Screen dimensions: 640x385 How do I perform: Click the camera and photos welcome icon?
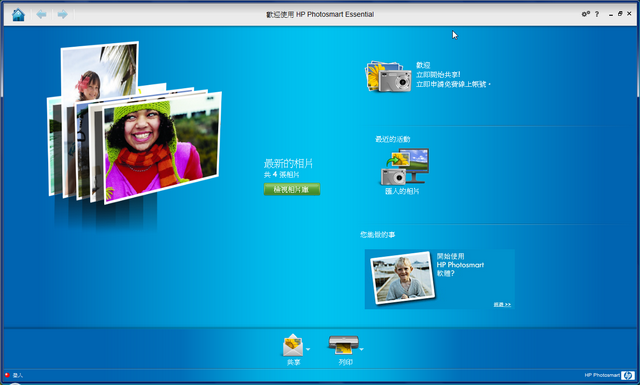388,76
